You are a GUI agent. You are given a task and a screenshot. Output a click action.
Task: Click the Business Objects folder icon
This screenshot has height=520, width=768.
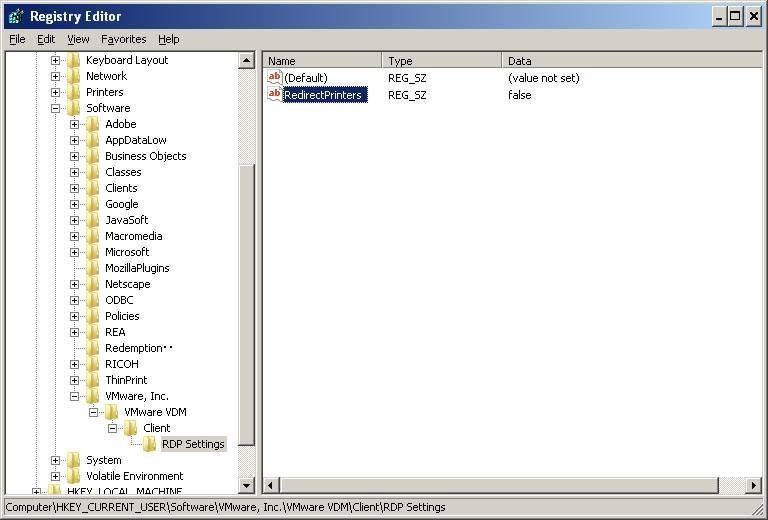tap(93, 156)
